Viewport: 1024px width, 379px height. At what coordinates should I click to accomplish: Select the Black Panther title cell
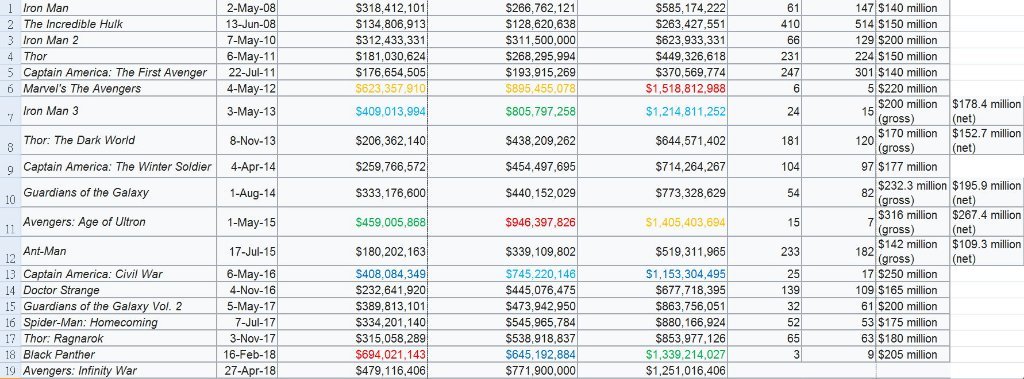point(118,354)
